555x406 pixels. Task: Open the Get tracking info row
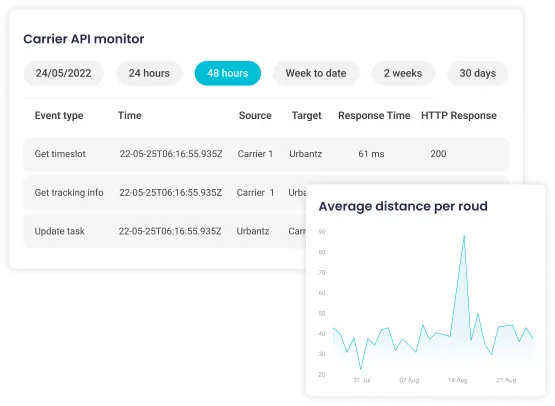(165, 193)
